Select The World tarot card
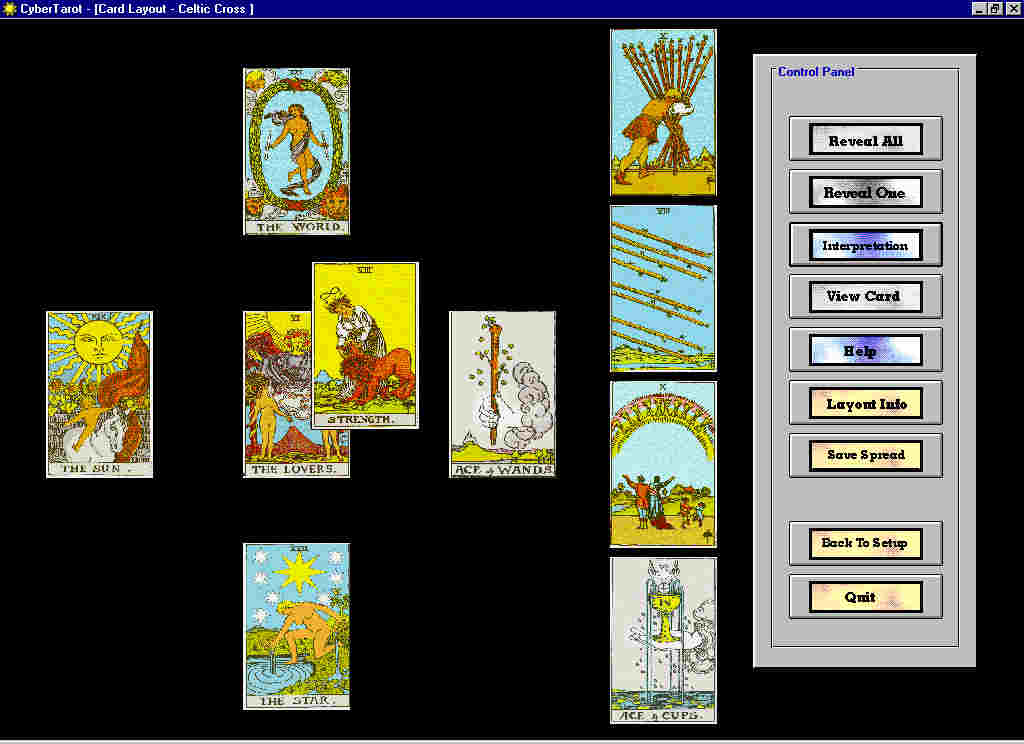The image size is (1024, 744). tap(296, 151)
